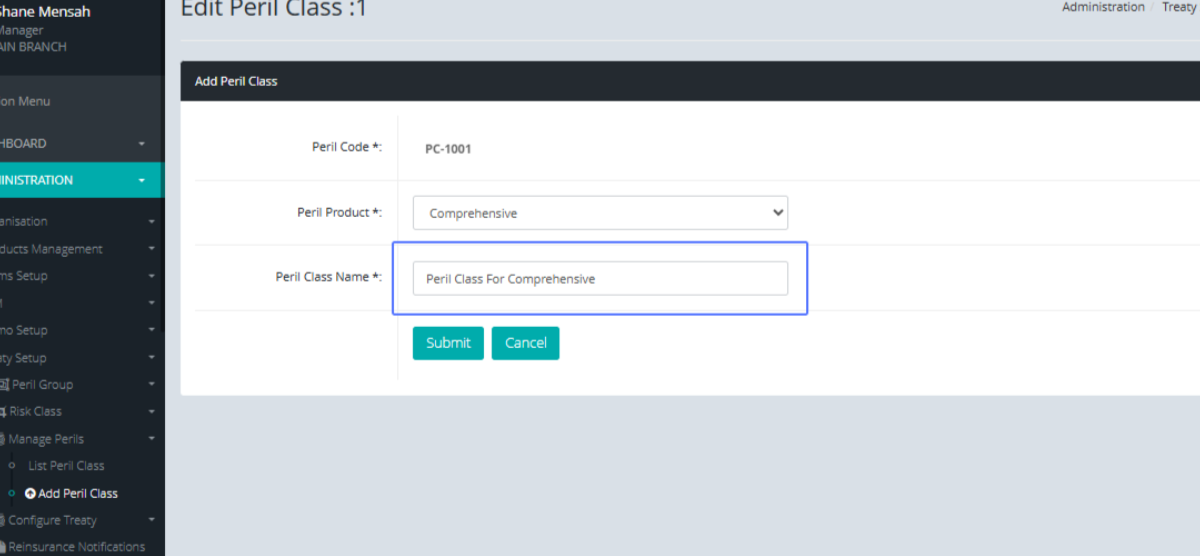Expand the Configure Treaty submenu
This screenshot has height=556, width=1200.
click(151, 520)
